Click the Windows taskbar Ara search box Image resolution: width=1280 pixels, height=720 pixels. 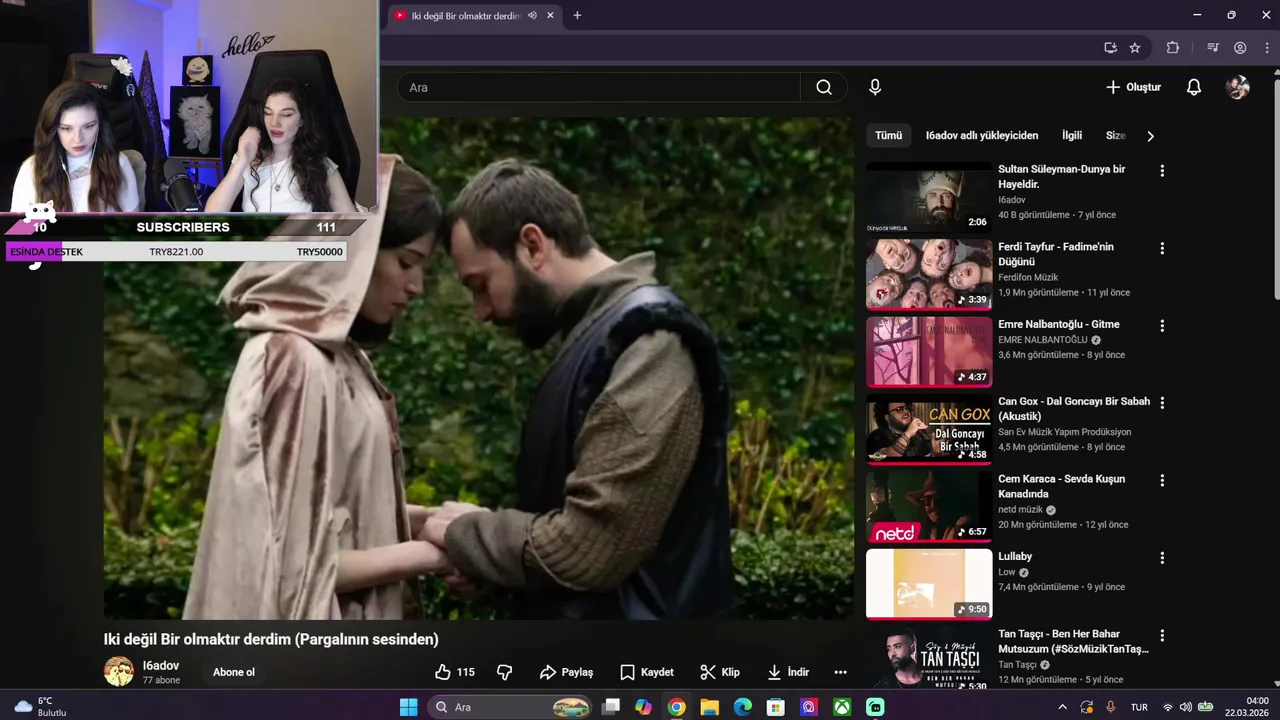[510, 707]
